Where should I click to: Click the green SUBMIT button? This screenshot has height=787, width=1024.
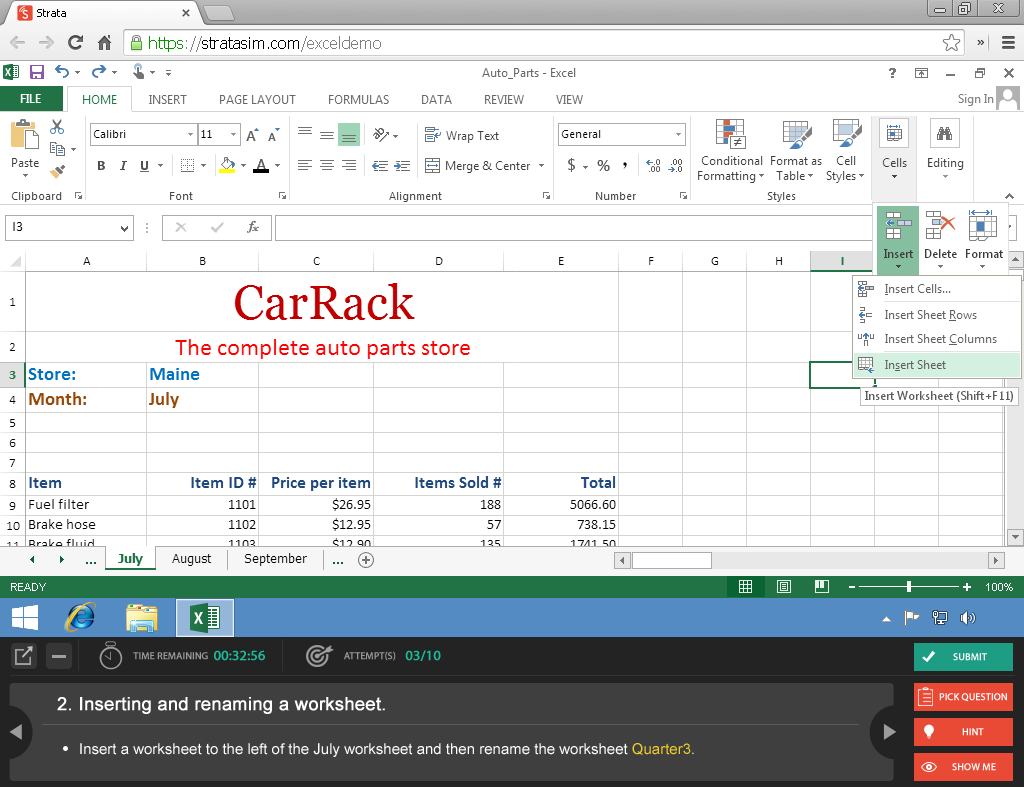click(x=963, y=656)
